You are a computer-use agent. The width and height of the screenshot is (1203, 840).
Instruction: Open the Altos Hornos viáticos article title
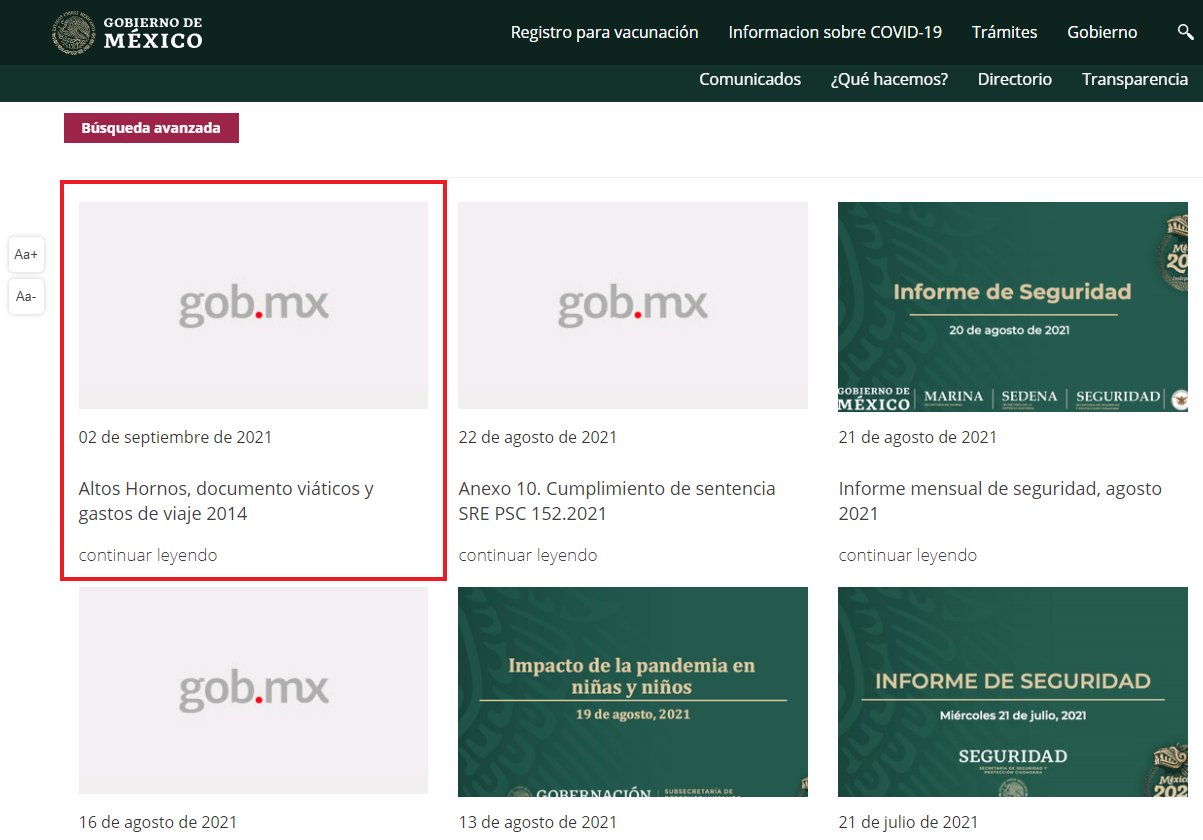click(226, 501)
